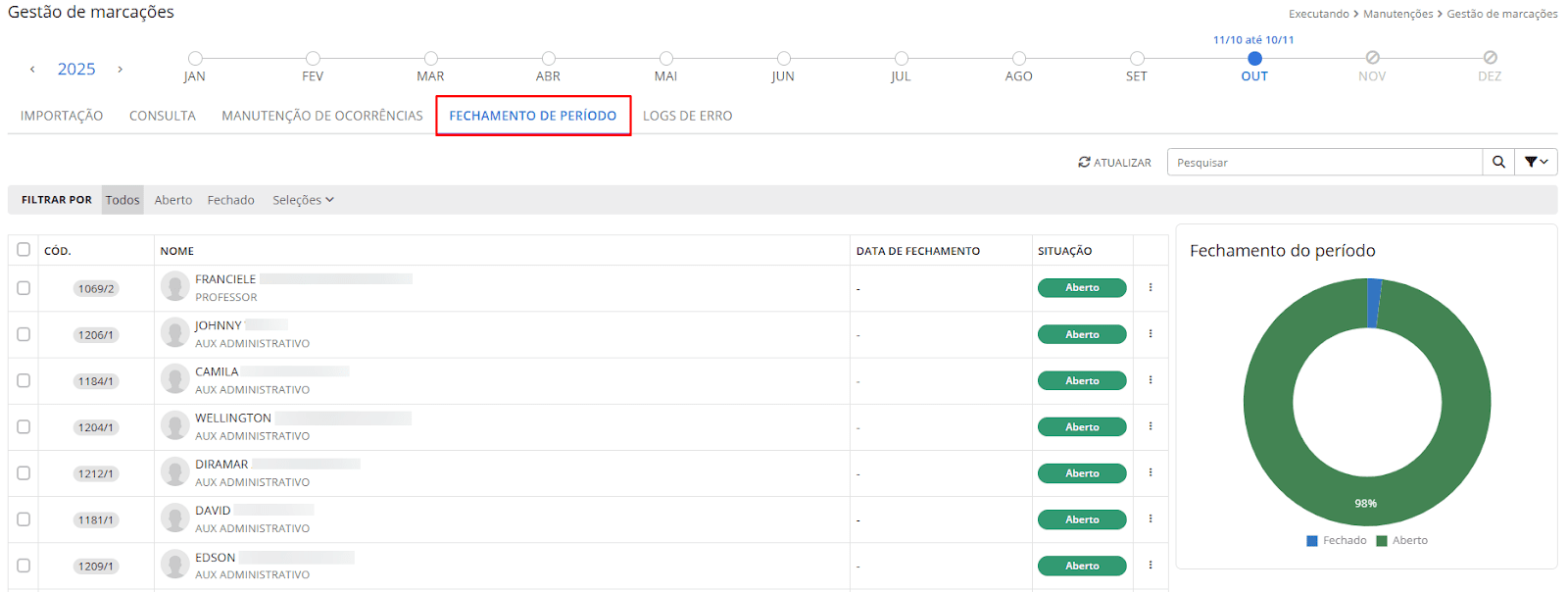Go to previous year arrow

[x=32, y=70]
